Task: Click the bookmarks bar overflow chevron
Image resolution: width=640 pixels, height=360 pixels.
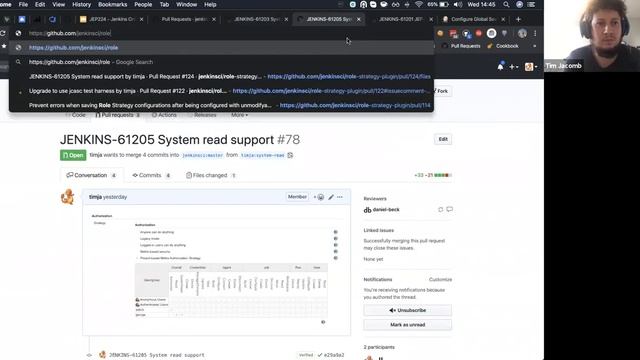Action: point(534,46)
